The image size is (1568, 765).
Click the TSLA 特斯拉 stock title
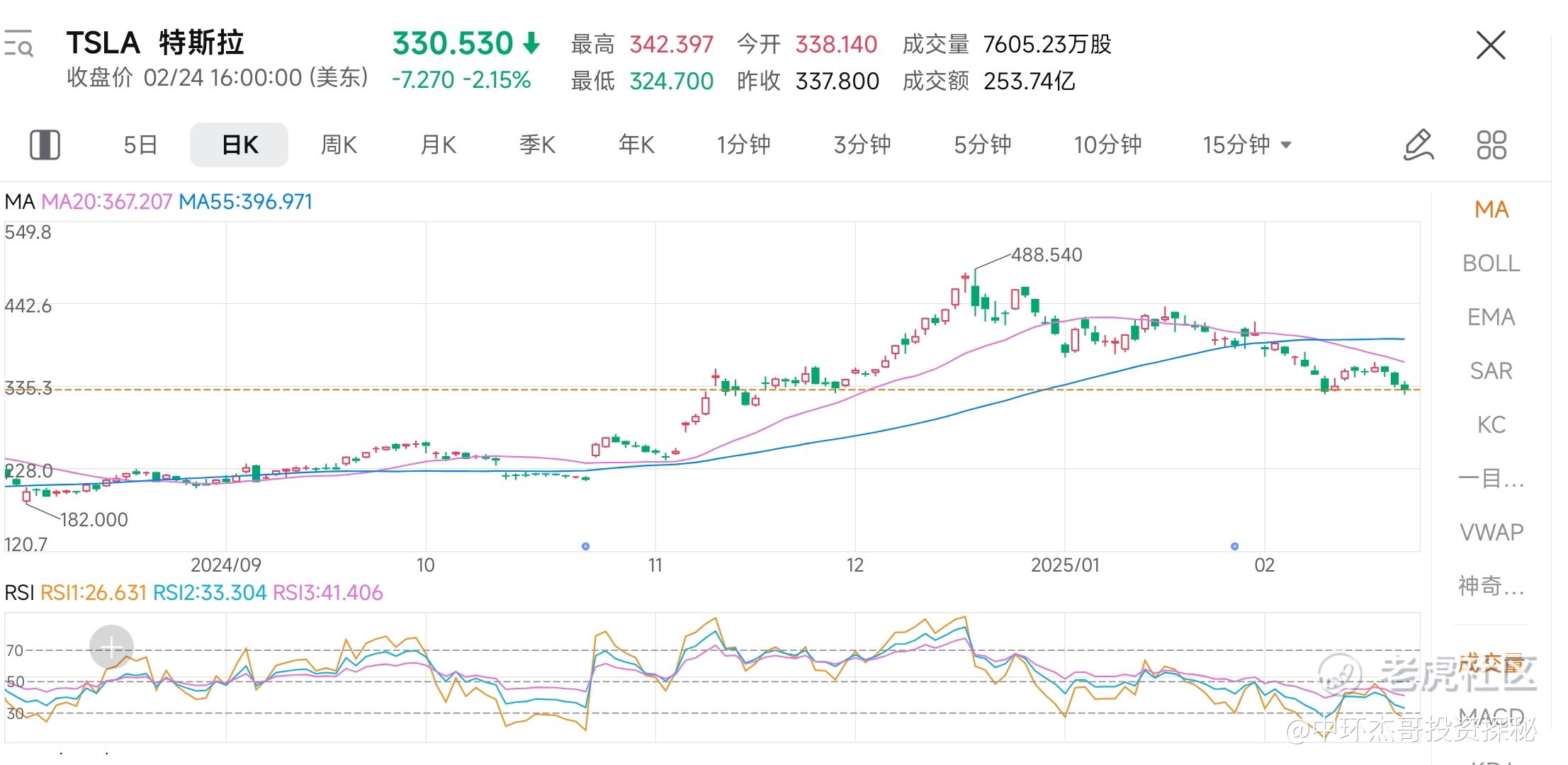coord(155,43)
